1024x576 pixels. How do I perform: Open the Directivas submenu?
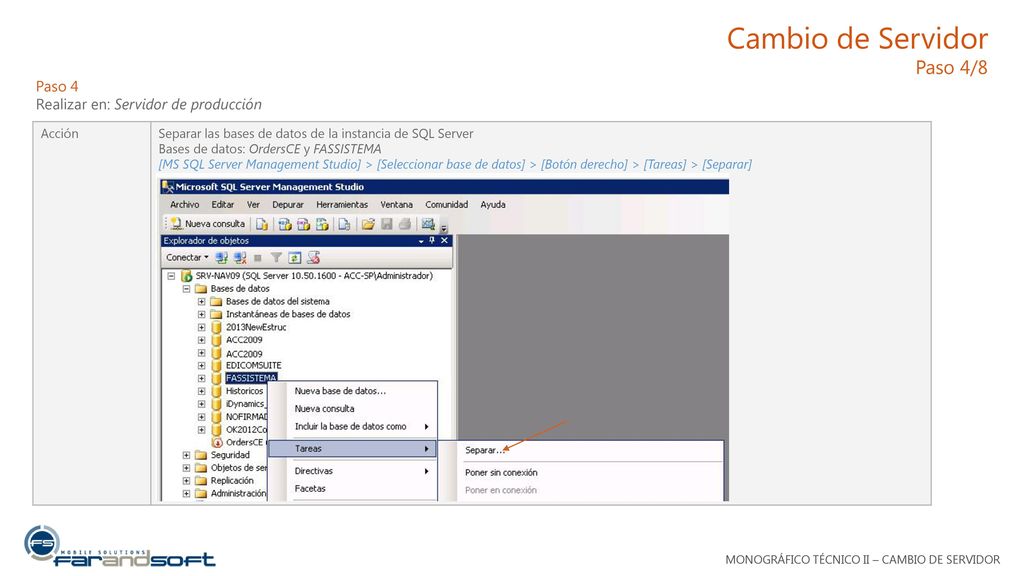pos(353,471)
